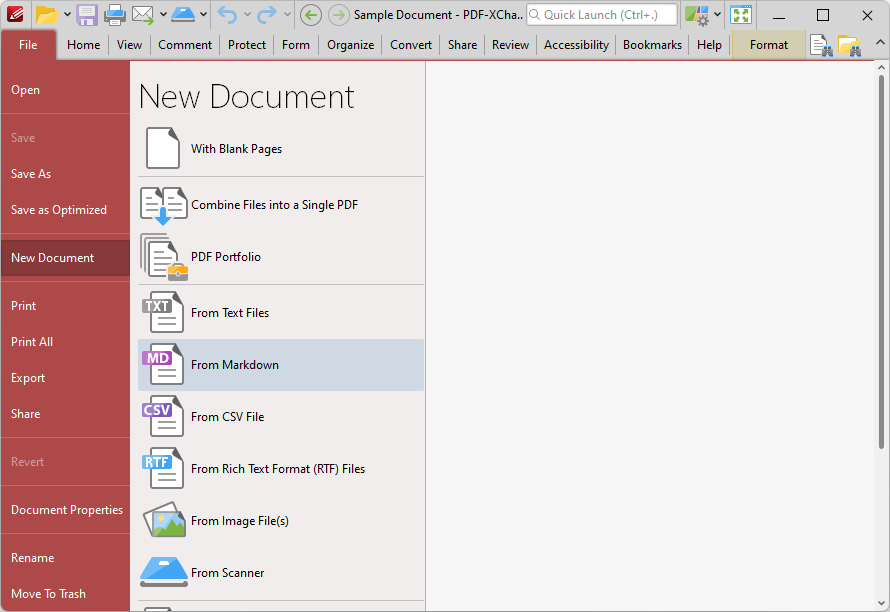
Task: Switch to the Review tab
Action: click(x=510, y=45)
